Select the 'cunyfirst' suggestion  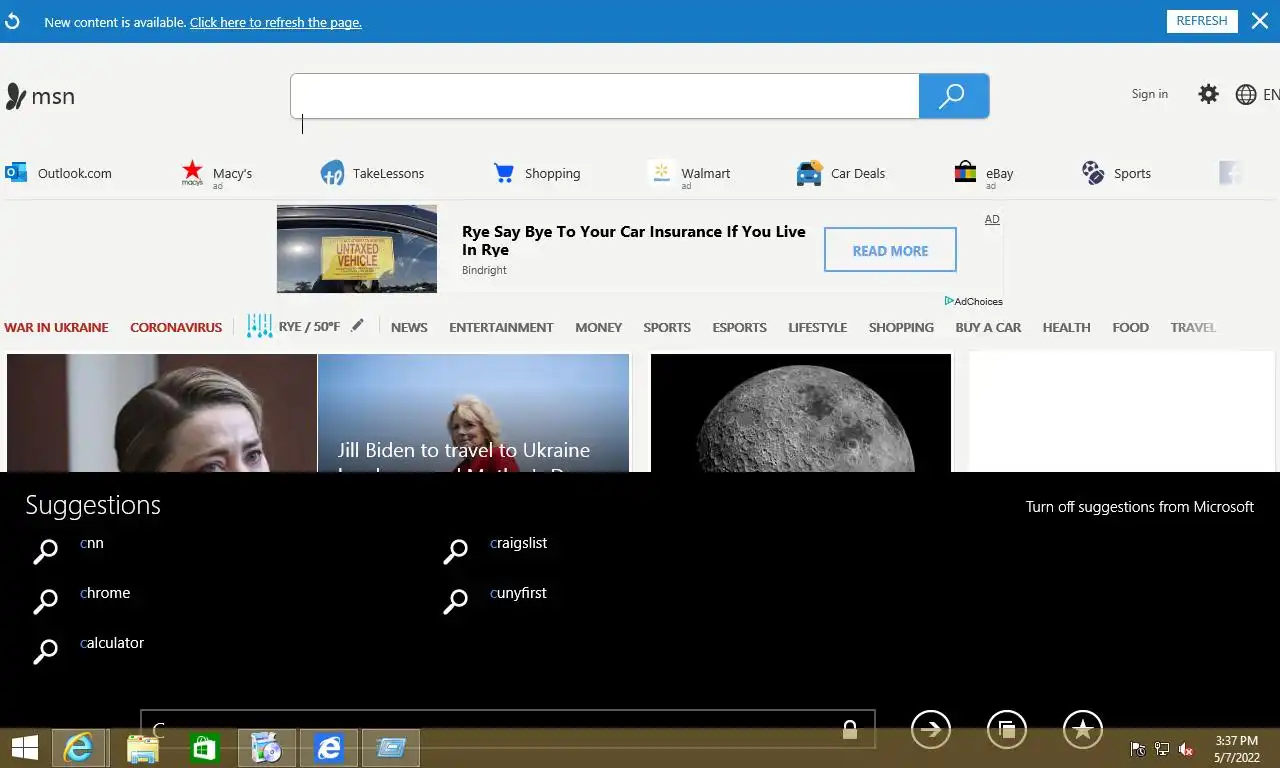coord(518,593)
